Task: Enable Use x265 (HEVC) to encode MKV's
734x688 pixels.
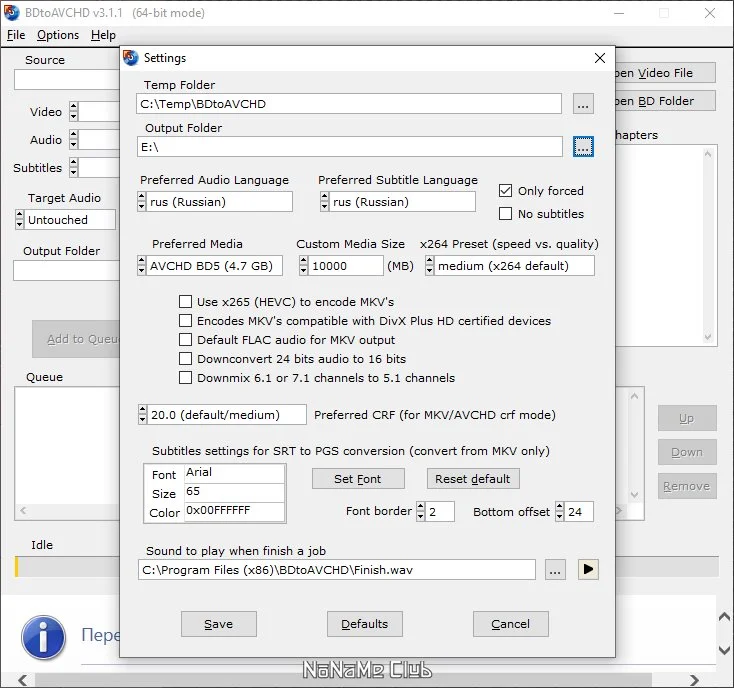Action: pyautogui.click(x=185, y=301)
